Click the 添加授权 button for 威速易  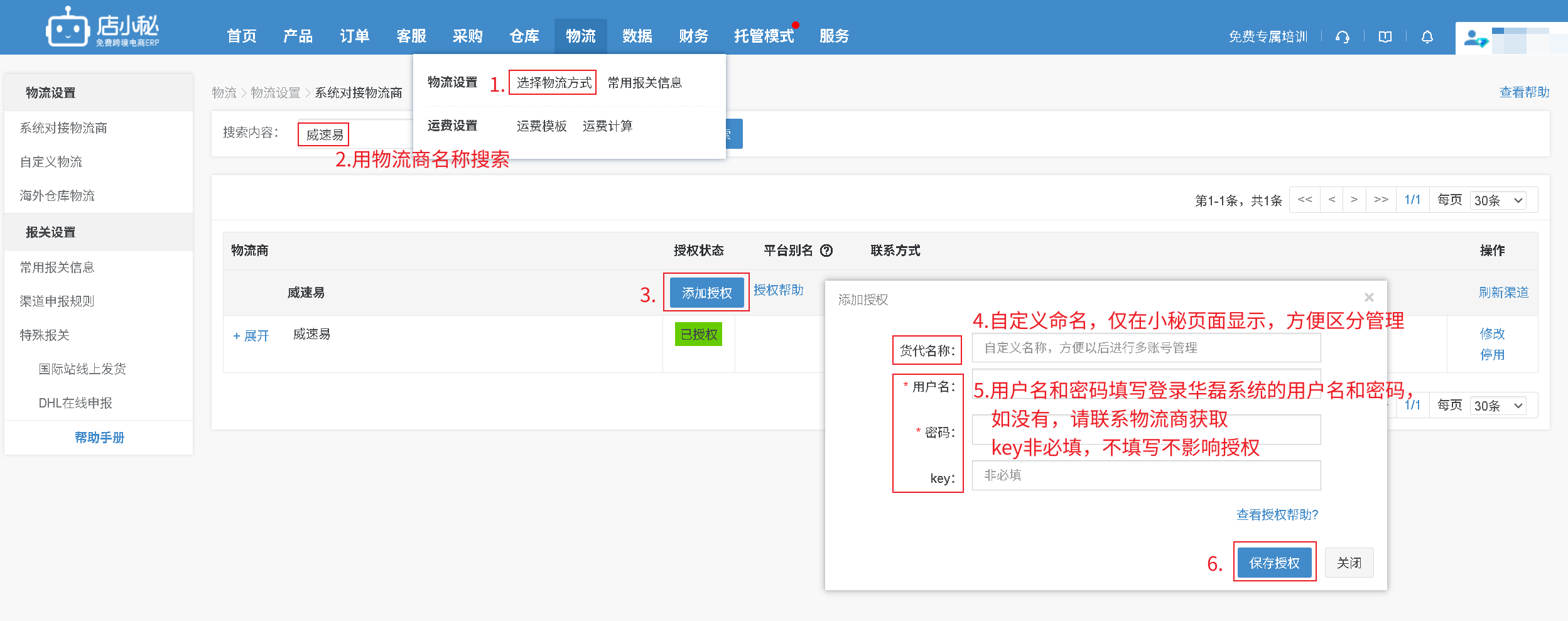point(706,293)
